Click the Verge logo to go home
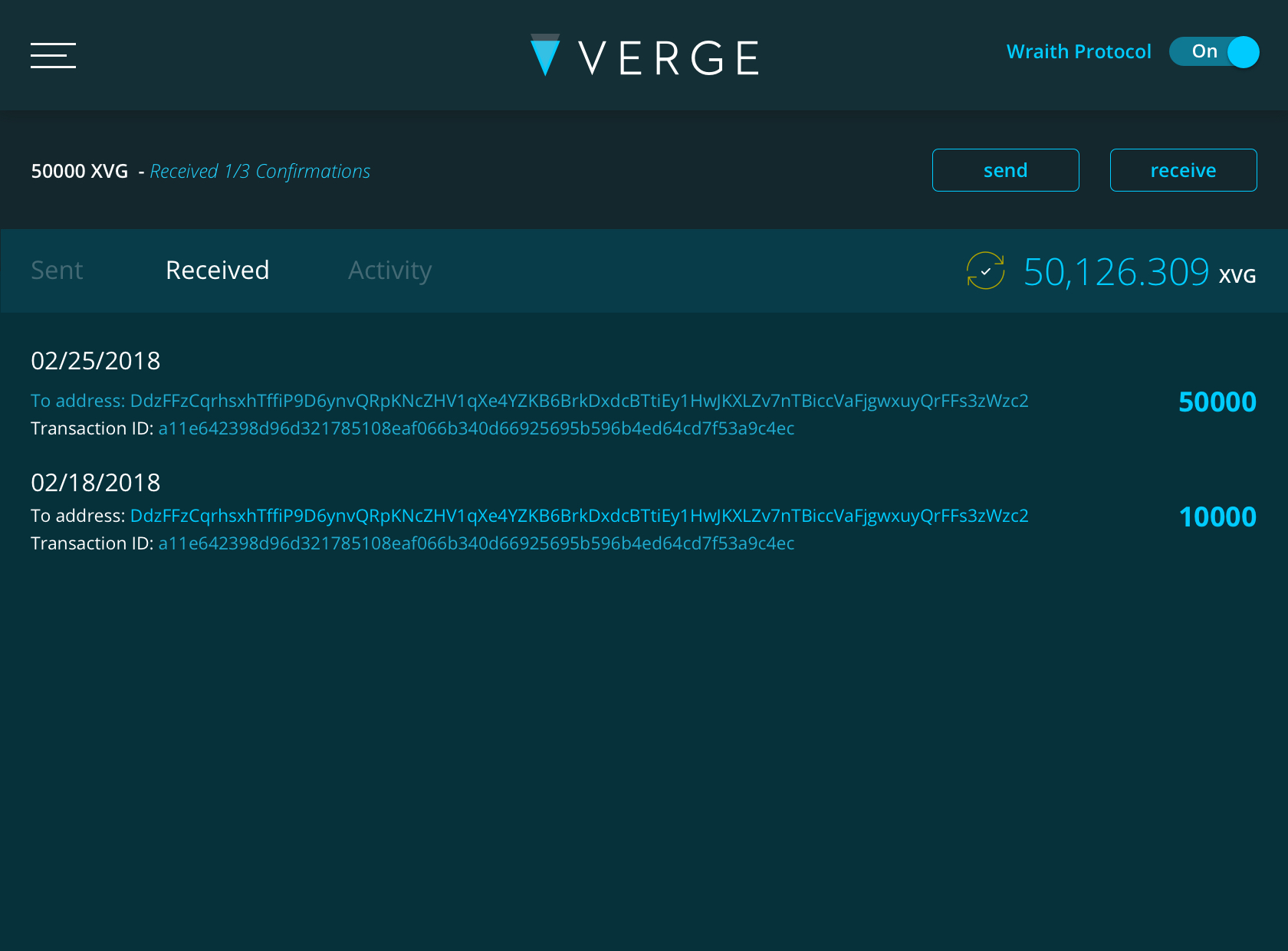Viewport: 1288px width, 951px height. tap(545, 55)
